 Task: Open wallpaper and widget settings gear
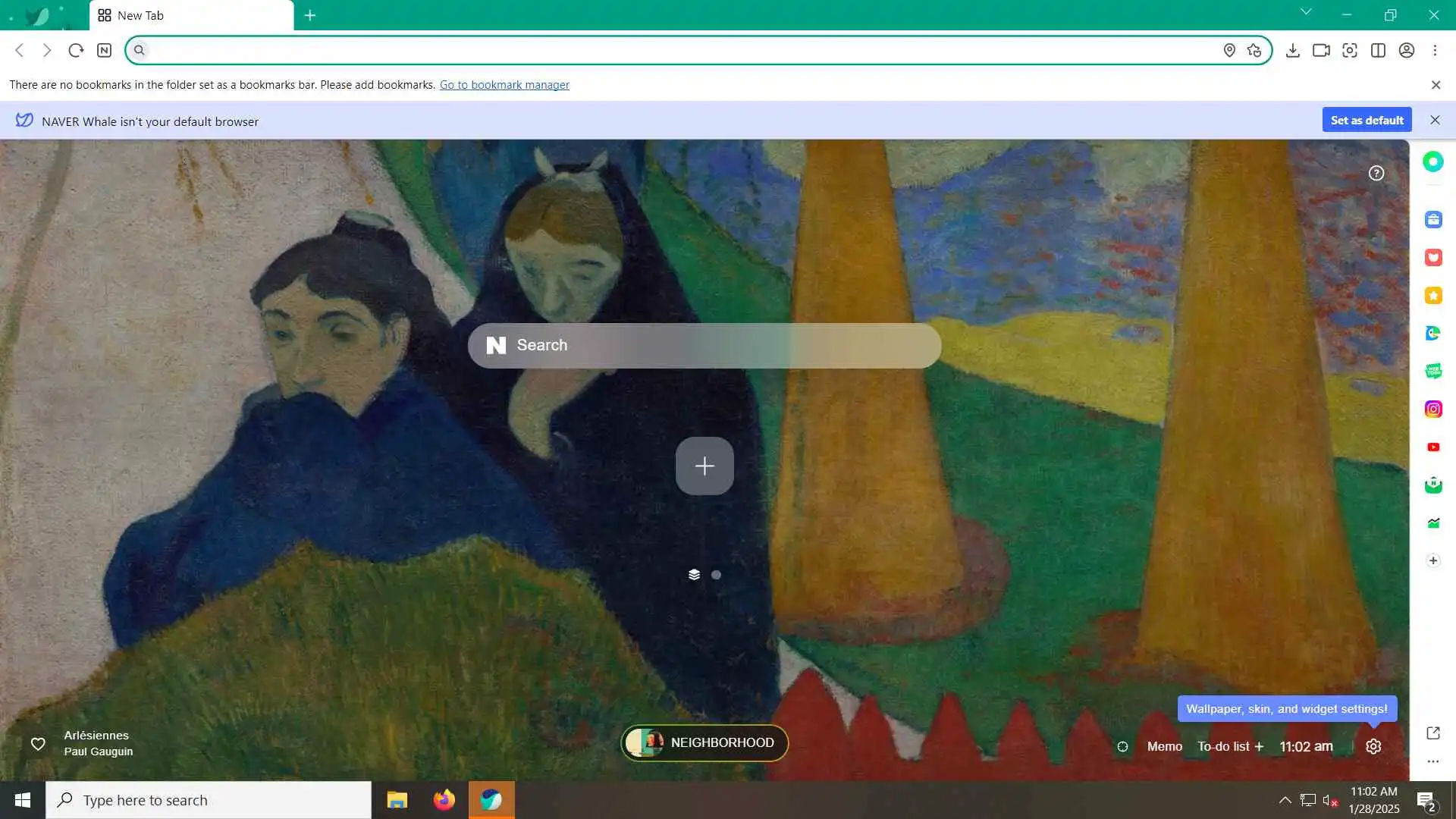pos(1373,746)
